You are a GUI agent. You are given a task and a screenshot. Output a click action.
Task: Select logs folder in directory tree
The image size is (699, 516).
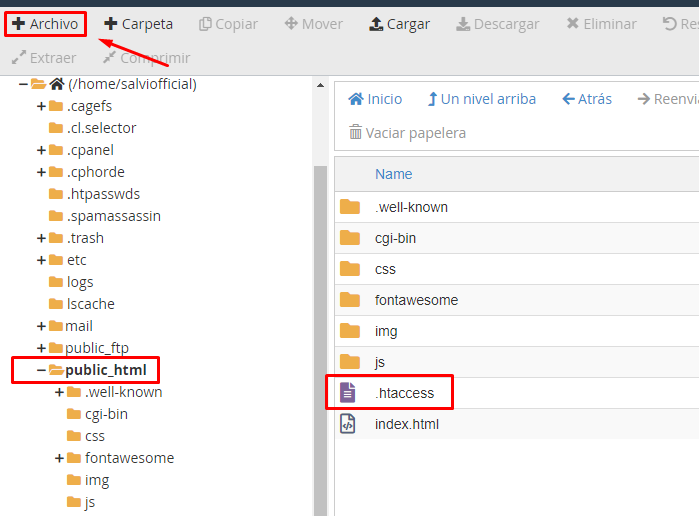coord(79,282)
